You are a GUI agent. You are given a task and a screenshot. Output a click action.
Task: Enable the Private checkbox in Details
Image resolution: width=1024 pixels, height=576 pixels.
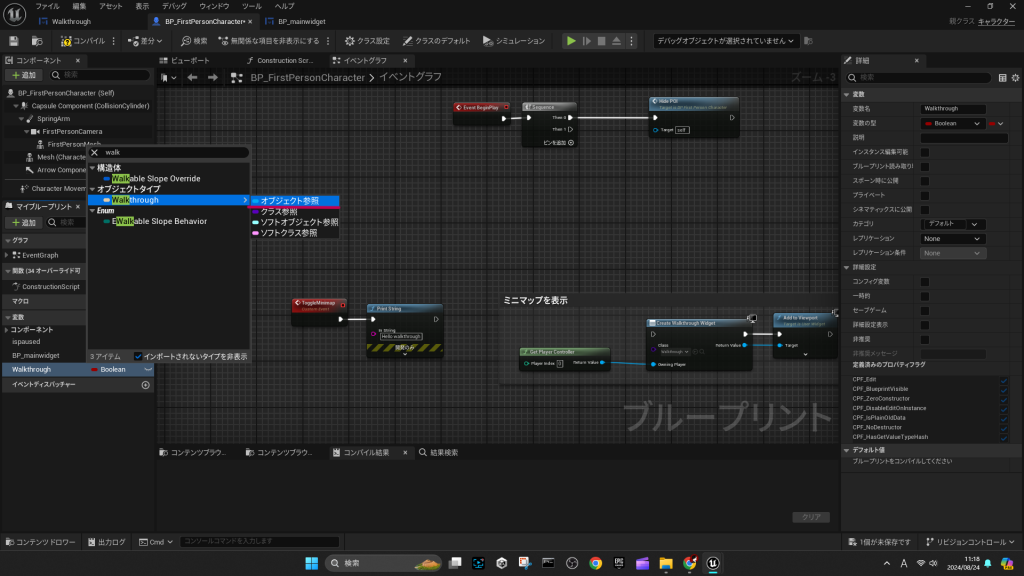pyautogui.click(x=925, y=195)
